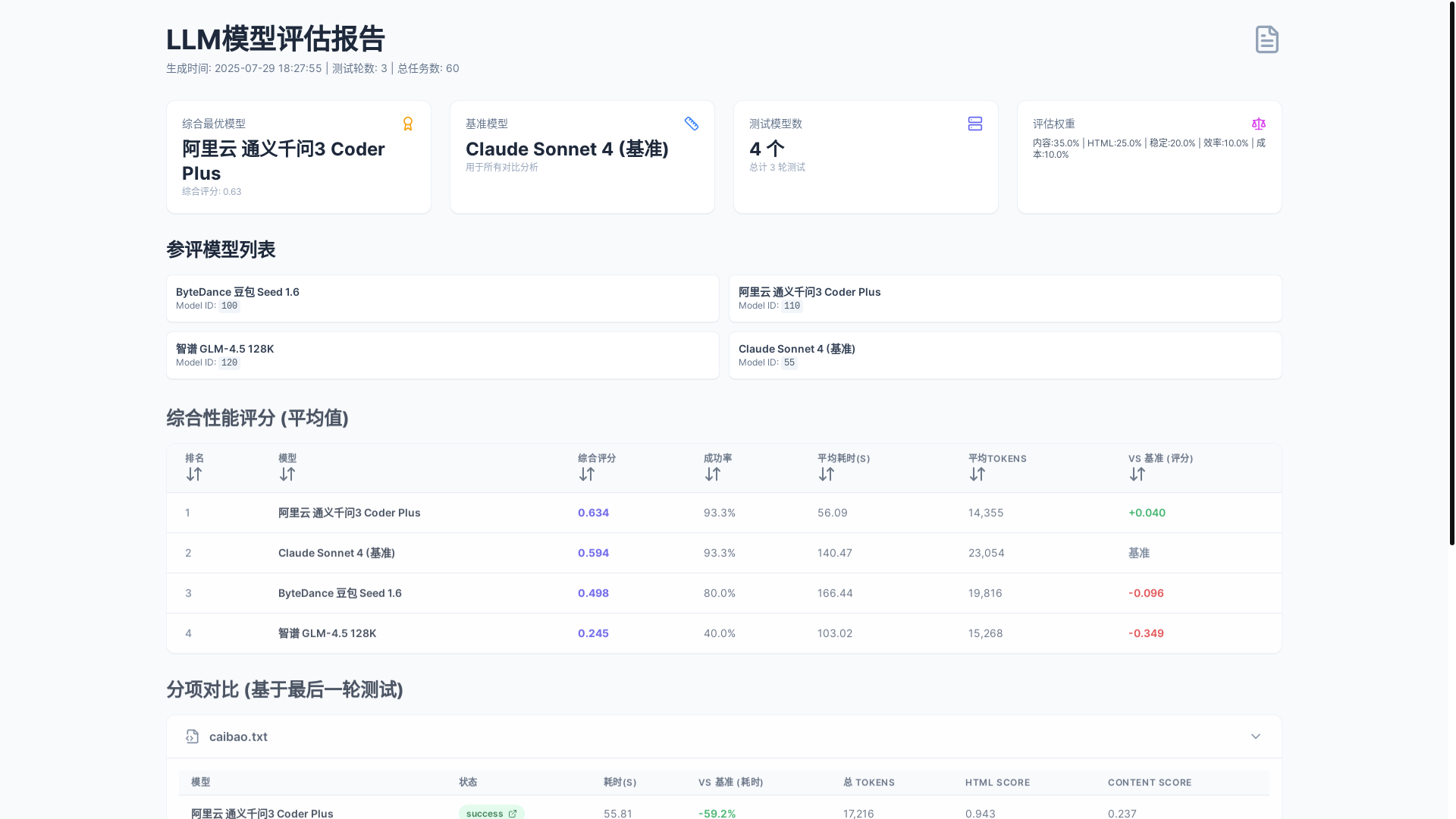
Task: Click the +0.040 baseline difference
Action: coord(1147,513)
